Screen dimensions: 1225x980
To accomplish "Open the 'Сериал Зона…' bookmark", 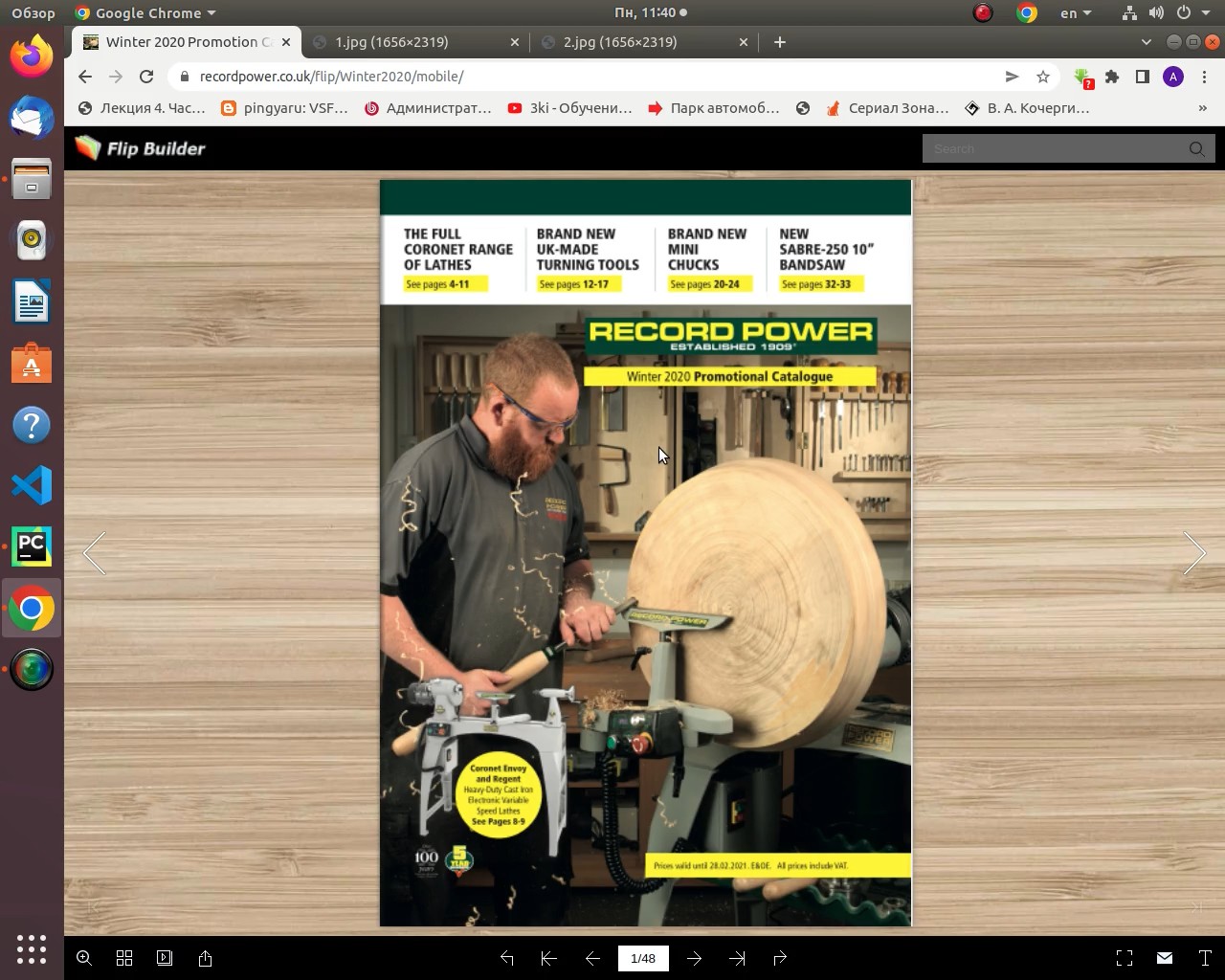I will 887,108.
